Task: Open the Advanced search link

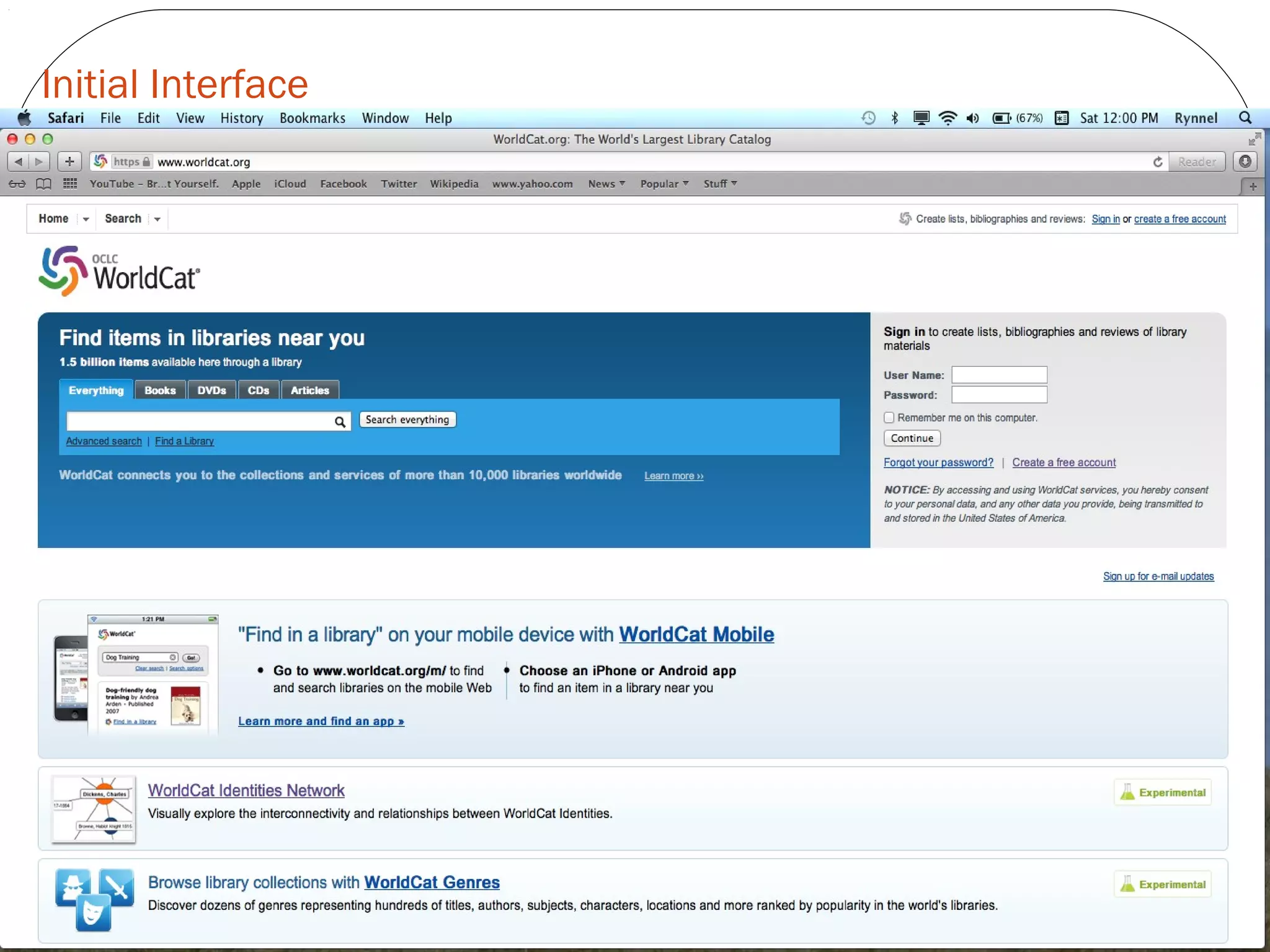Action: (x=104, y=441)
